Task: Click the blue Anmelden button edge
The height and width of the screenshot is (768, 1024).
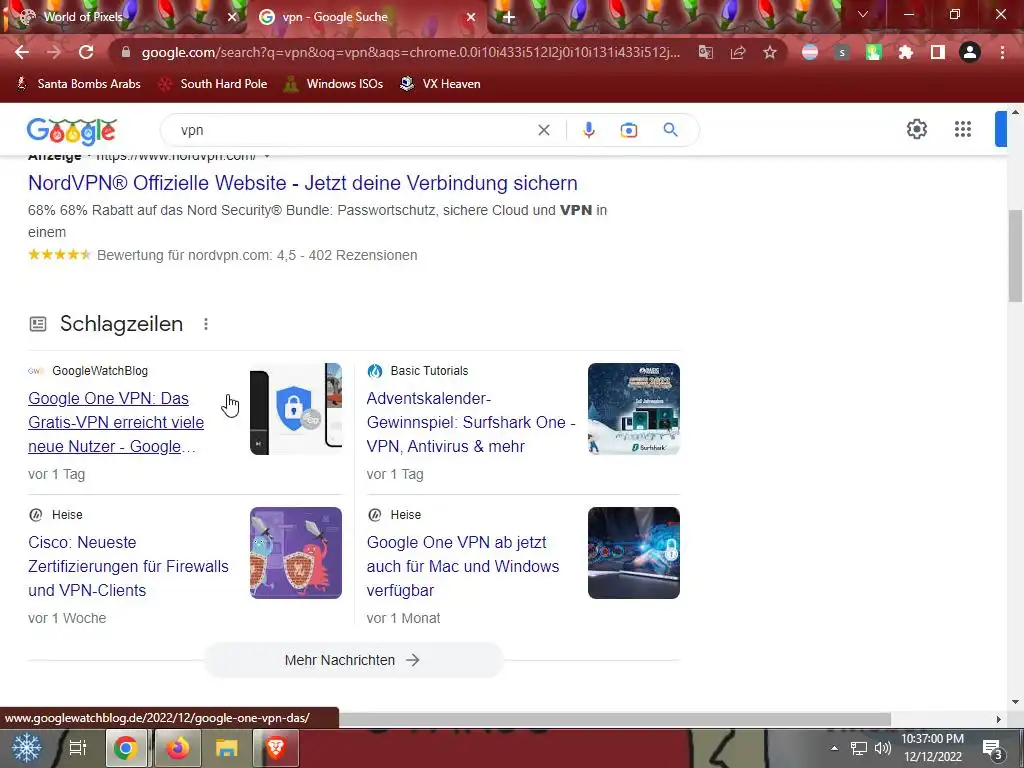Action: pyautogui.click(x=1000, y=129)
